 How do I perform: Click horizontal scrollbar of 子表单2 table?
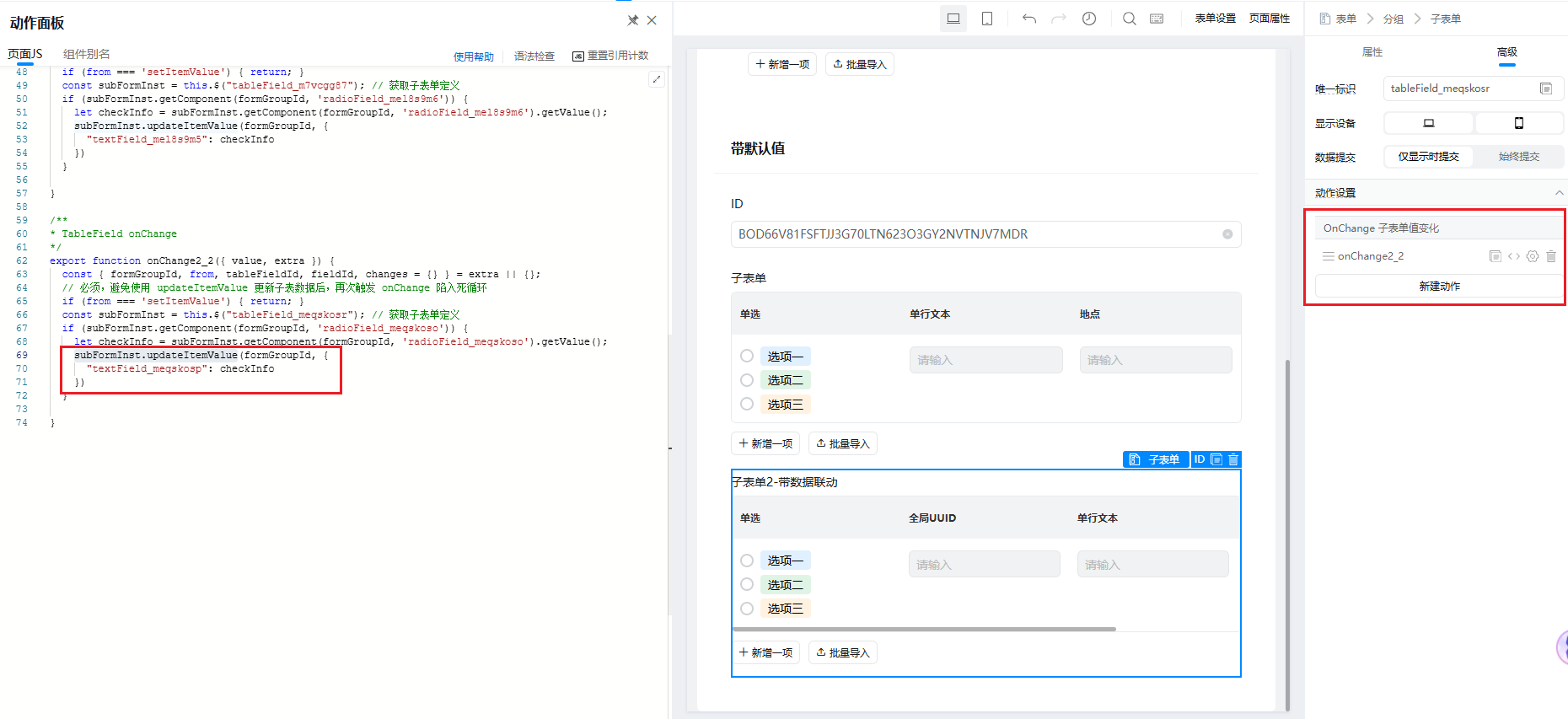pos(924,629)
